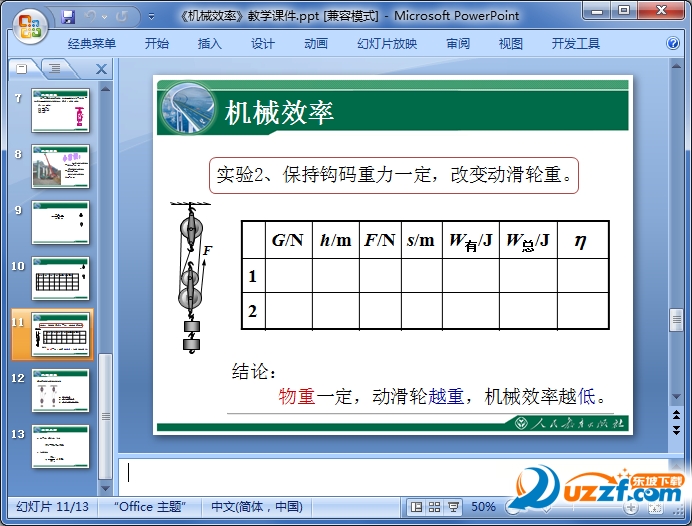Select slide 13 thumbnail
This screenshot has height=526, width=692.
click(x=60, y=447)
